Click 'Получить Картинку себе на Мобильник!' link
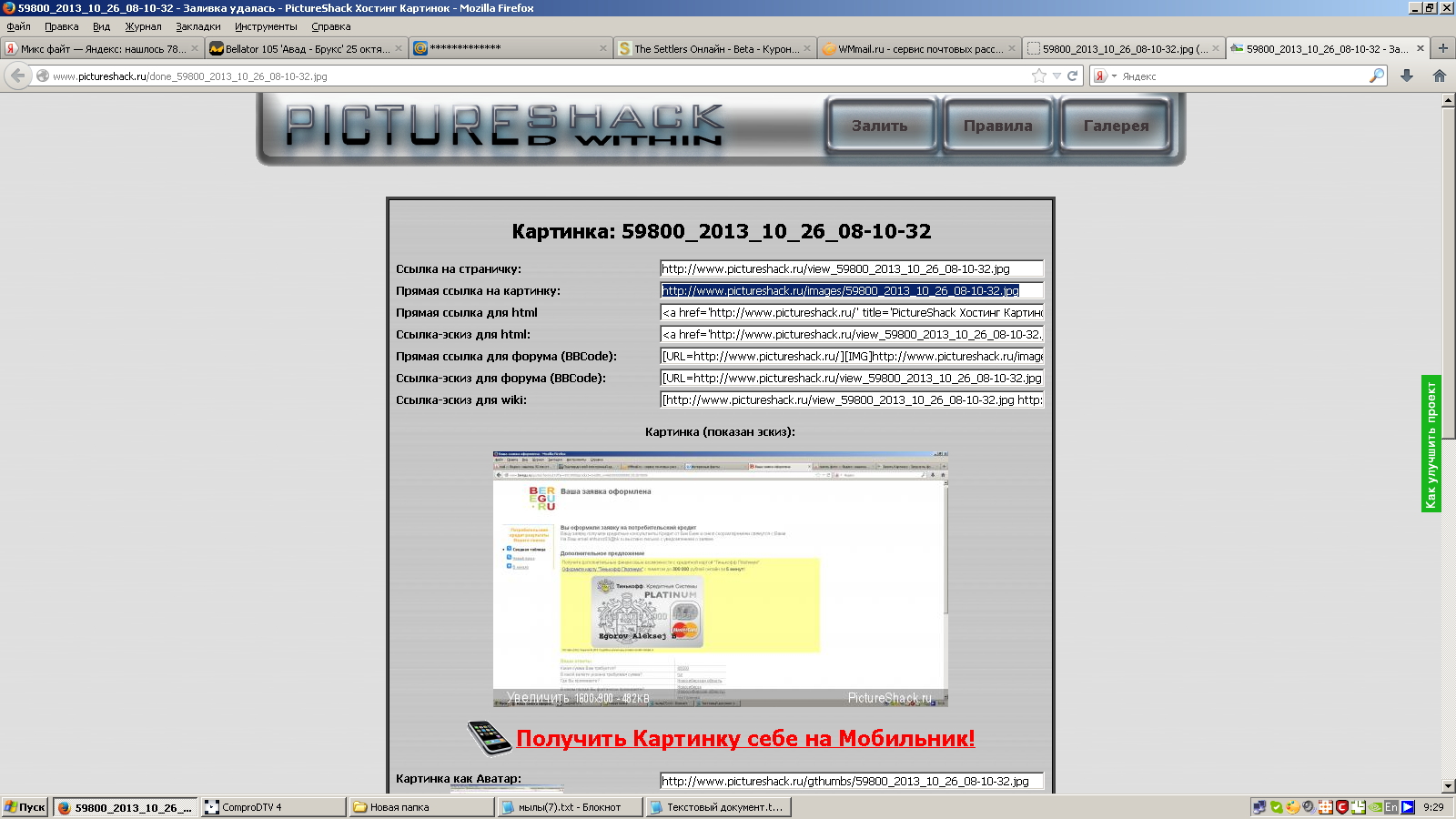 (x=745, y=738)
